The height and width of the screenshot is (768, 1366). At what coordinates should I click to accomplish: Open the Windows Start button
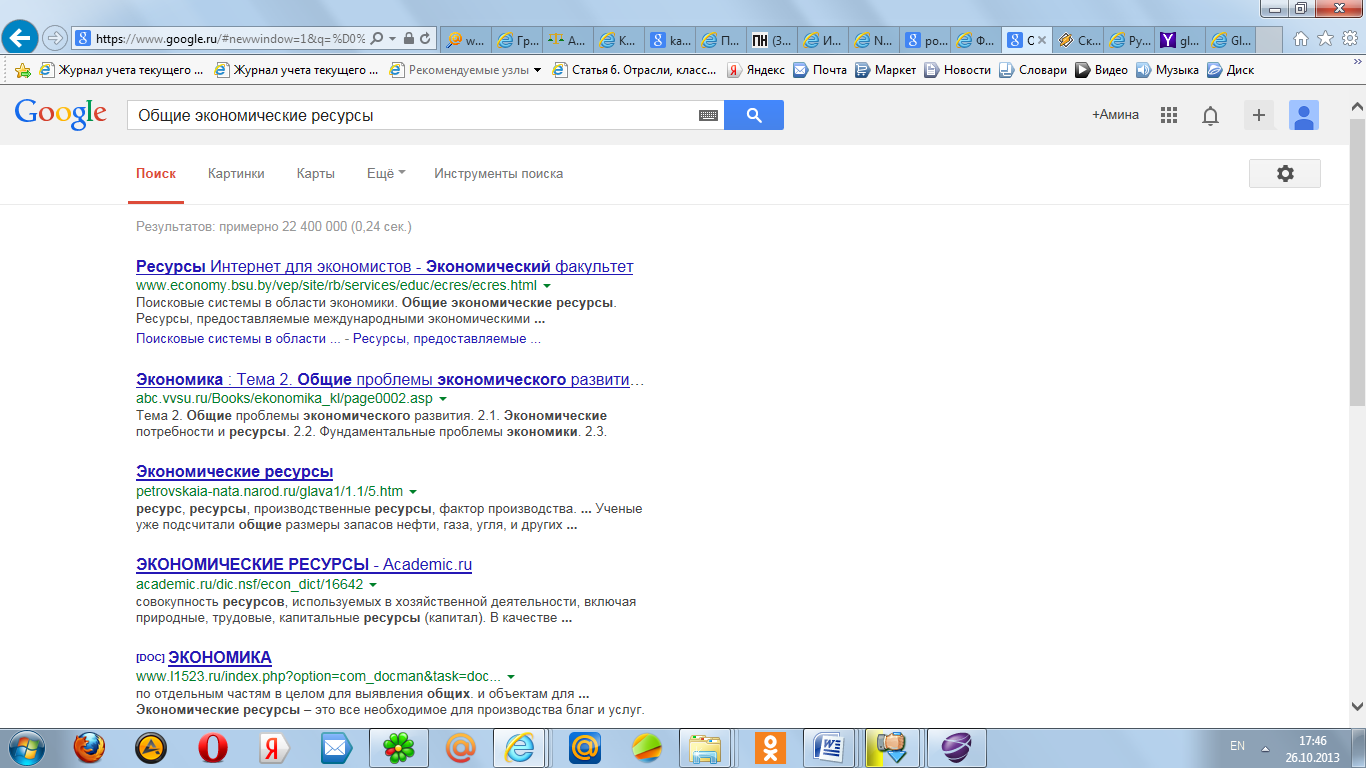click(x=26, y=747)
